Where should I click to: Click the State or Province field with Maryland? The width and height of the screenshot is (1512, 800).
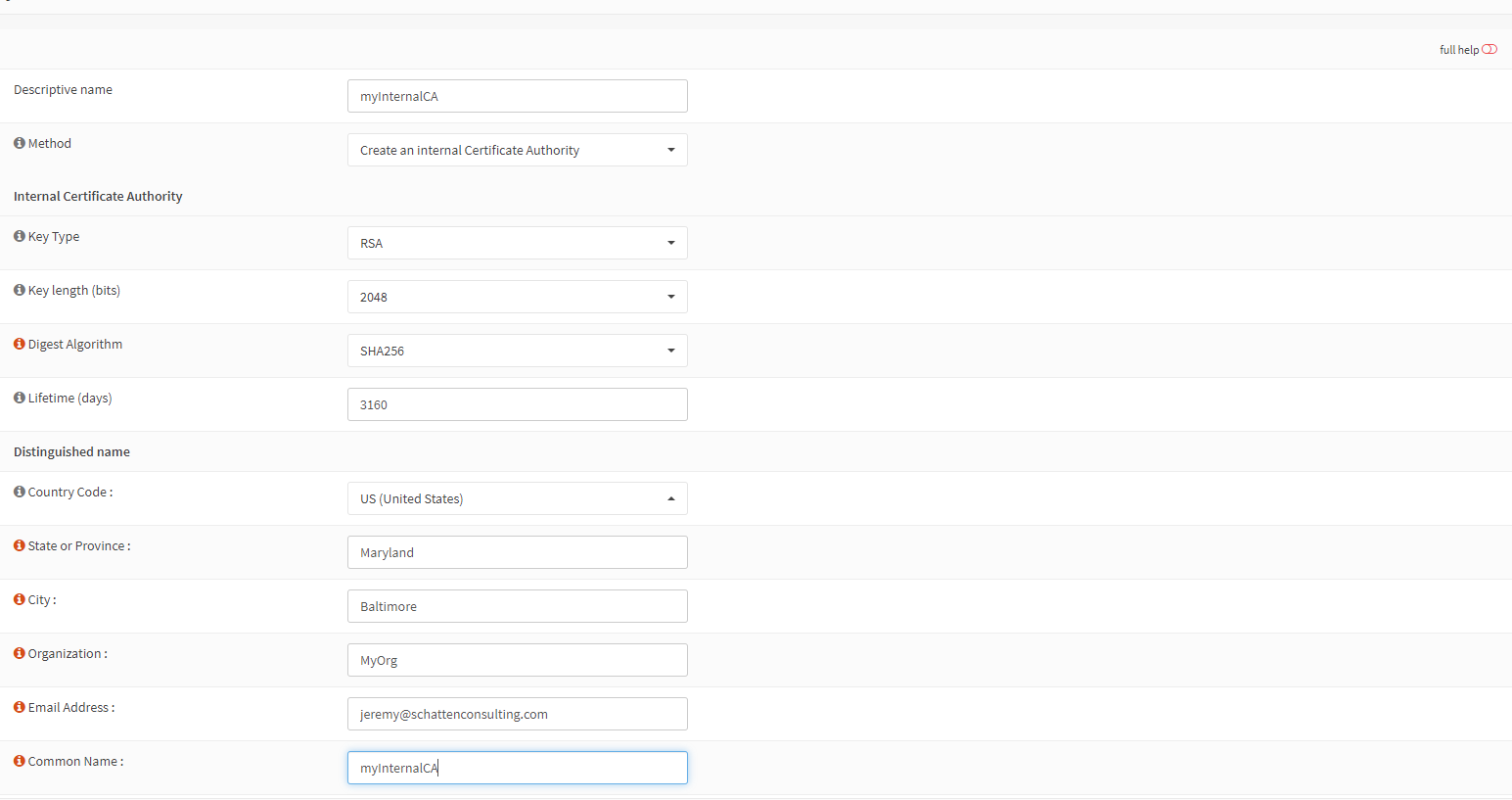tap(517, 552)
